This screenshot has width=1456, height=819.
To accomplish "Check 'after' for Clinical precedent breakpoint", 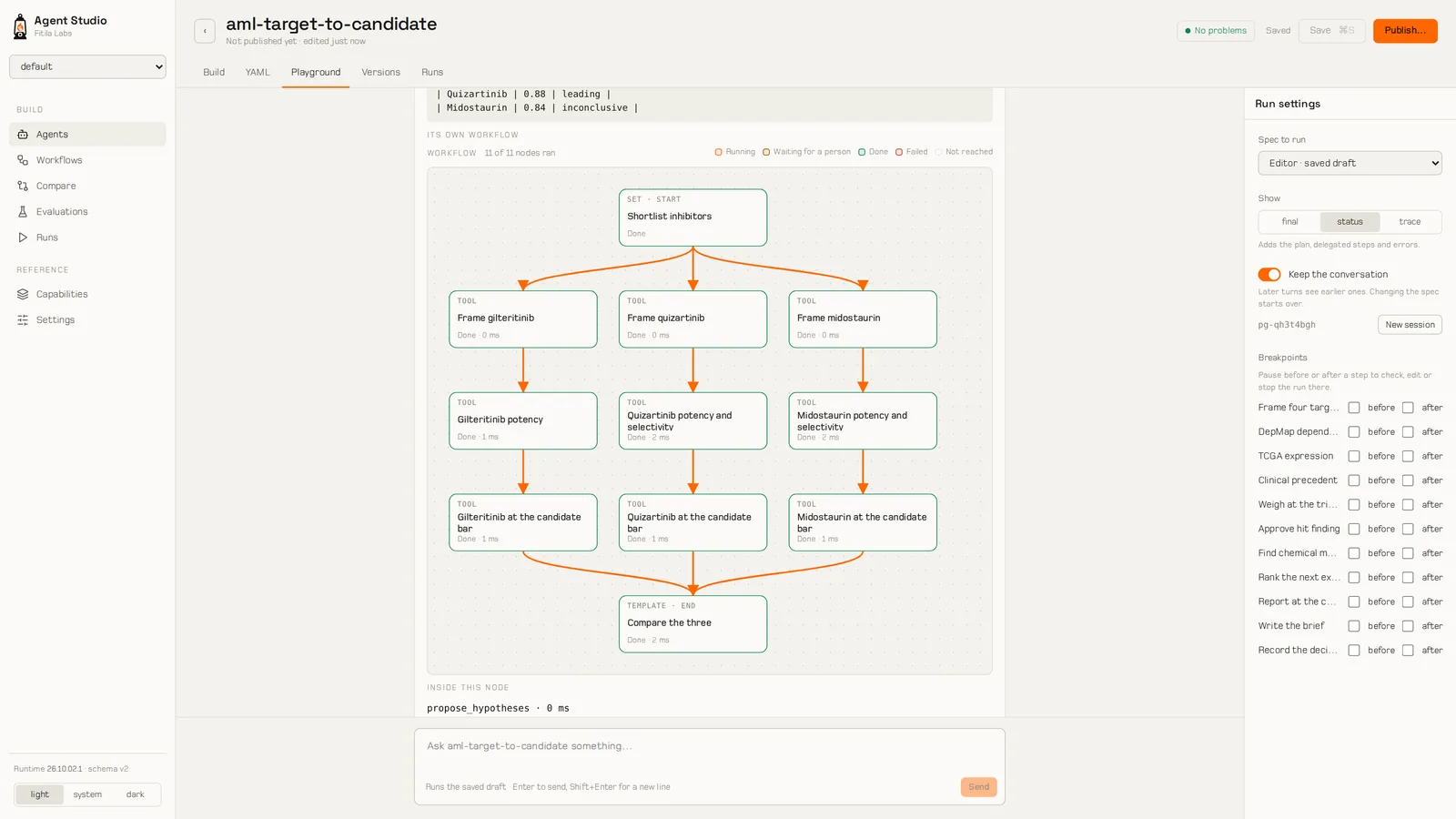I will (1408, 480).
